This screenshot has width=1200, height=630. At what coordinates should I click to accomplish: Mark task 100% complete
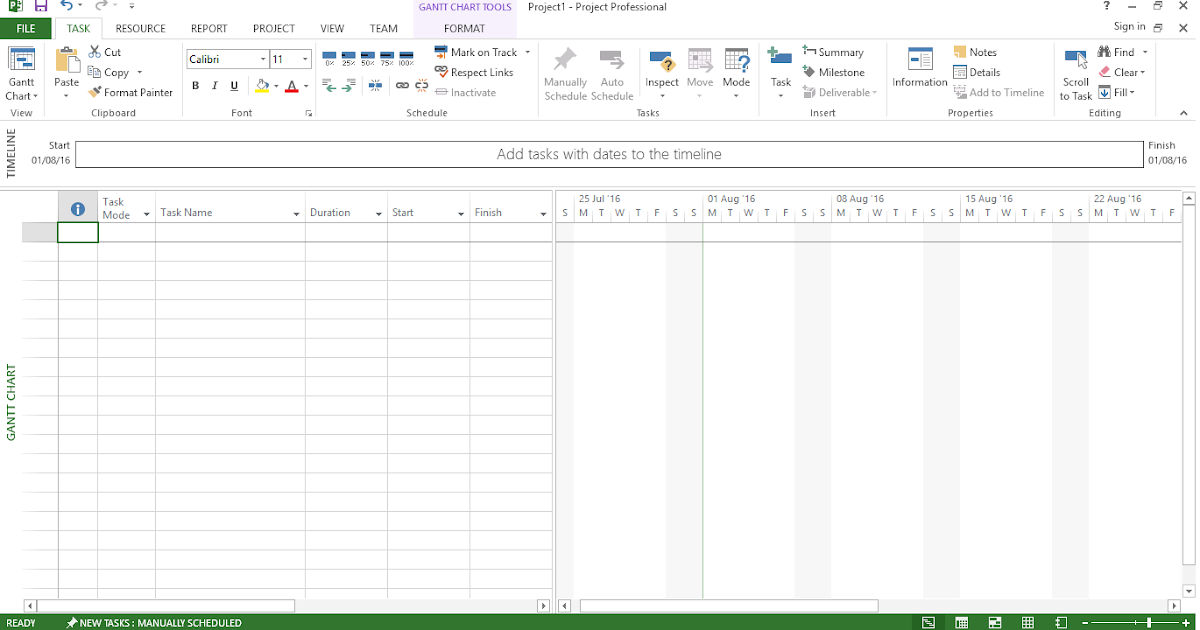coord(405,58)
